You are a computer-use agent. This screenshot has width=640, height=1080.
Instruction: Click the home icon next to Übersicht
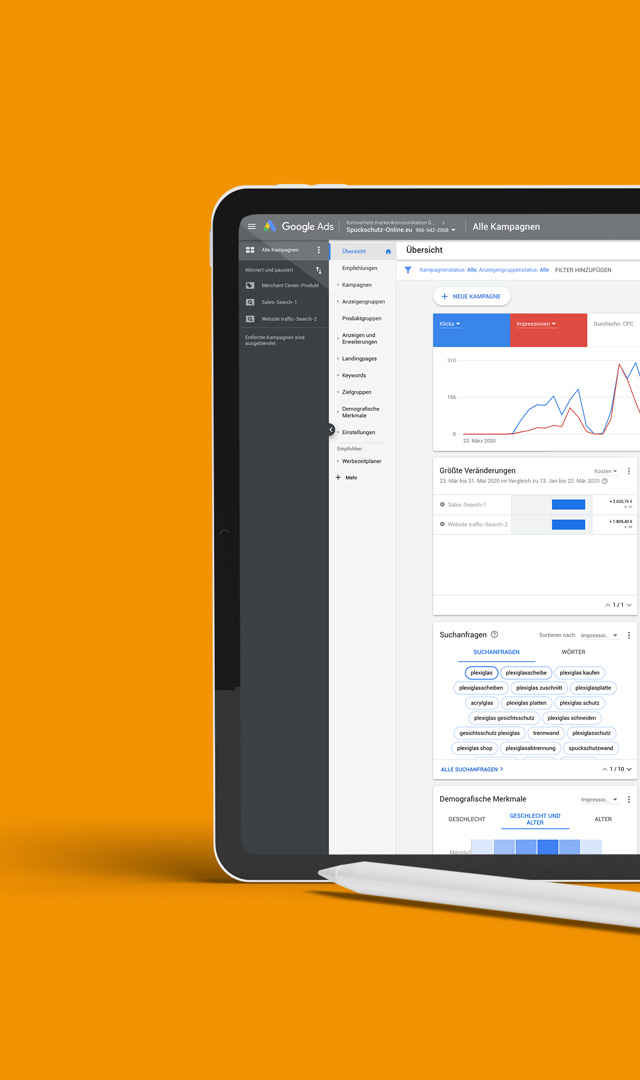[x=388, y=251]
